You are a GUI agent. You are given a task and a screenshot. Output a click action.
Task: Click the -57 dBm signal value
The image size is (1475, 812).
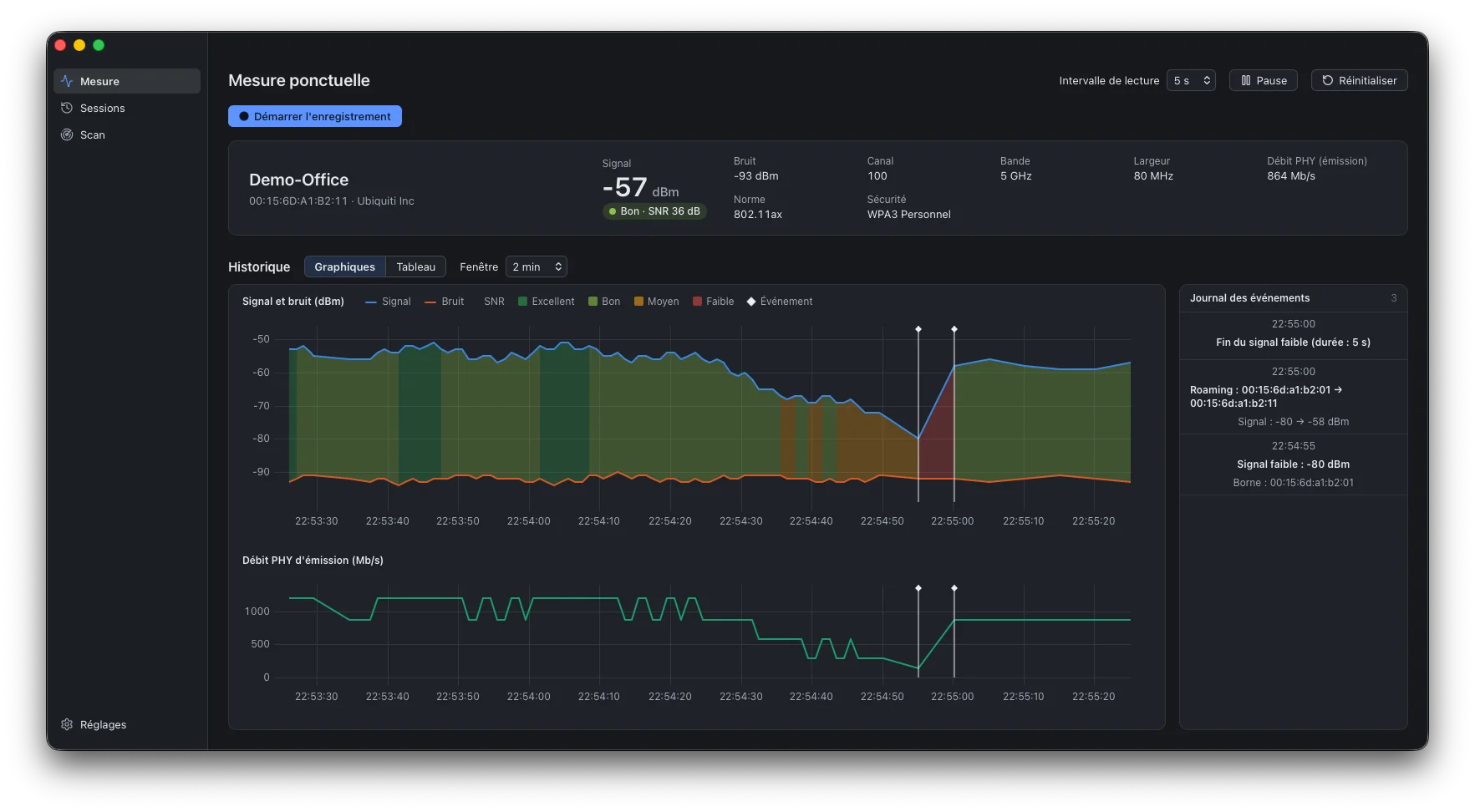point(640,187)
